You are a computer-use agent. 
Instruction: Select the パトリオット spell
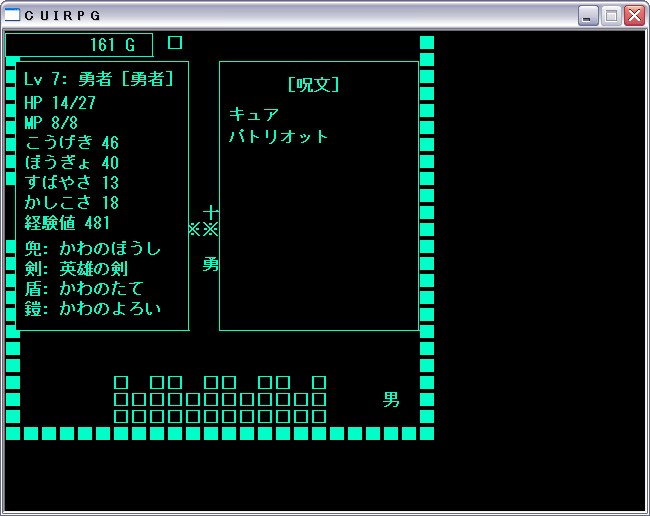pos(279,136)
